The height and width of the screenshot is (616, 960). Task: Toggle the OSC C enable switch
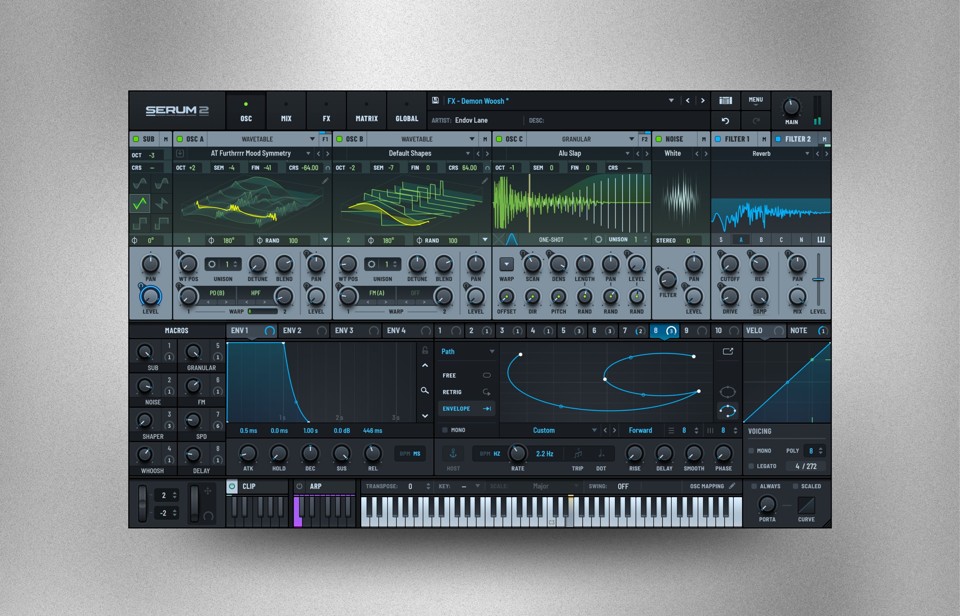tap(499, 139)
